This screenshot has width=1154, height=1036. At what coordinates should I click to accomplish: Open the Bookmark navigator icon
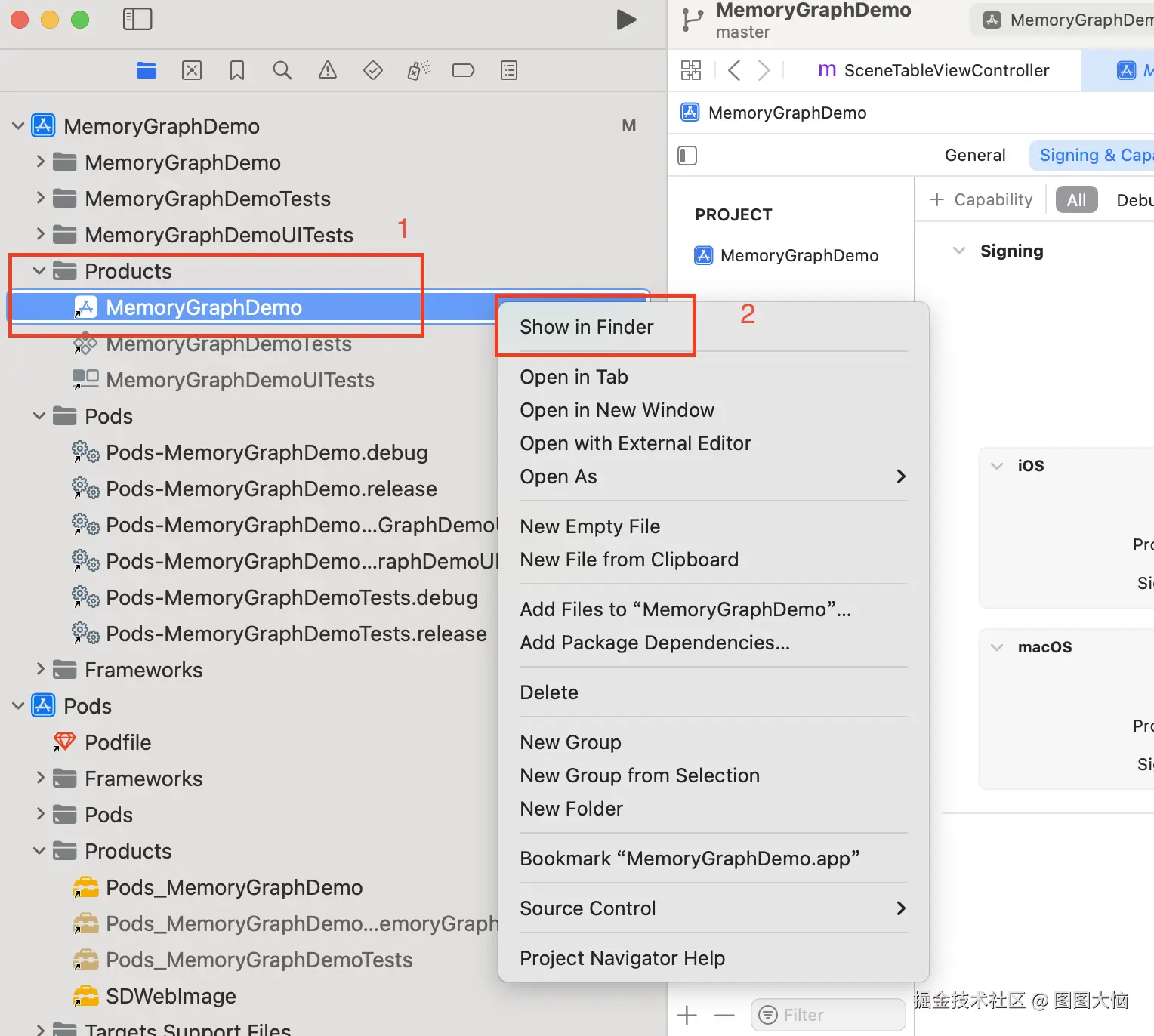coord(237,70)
